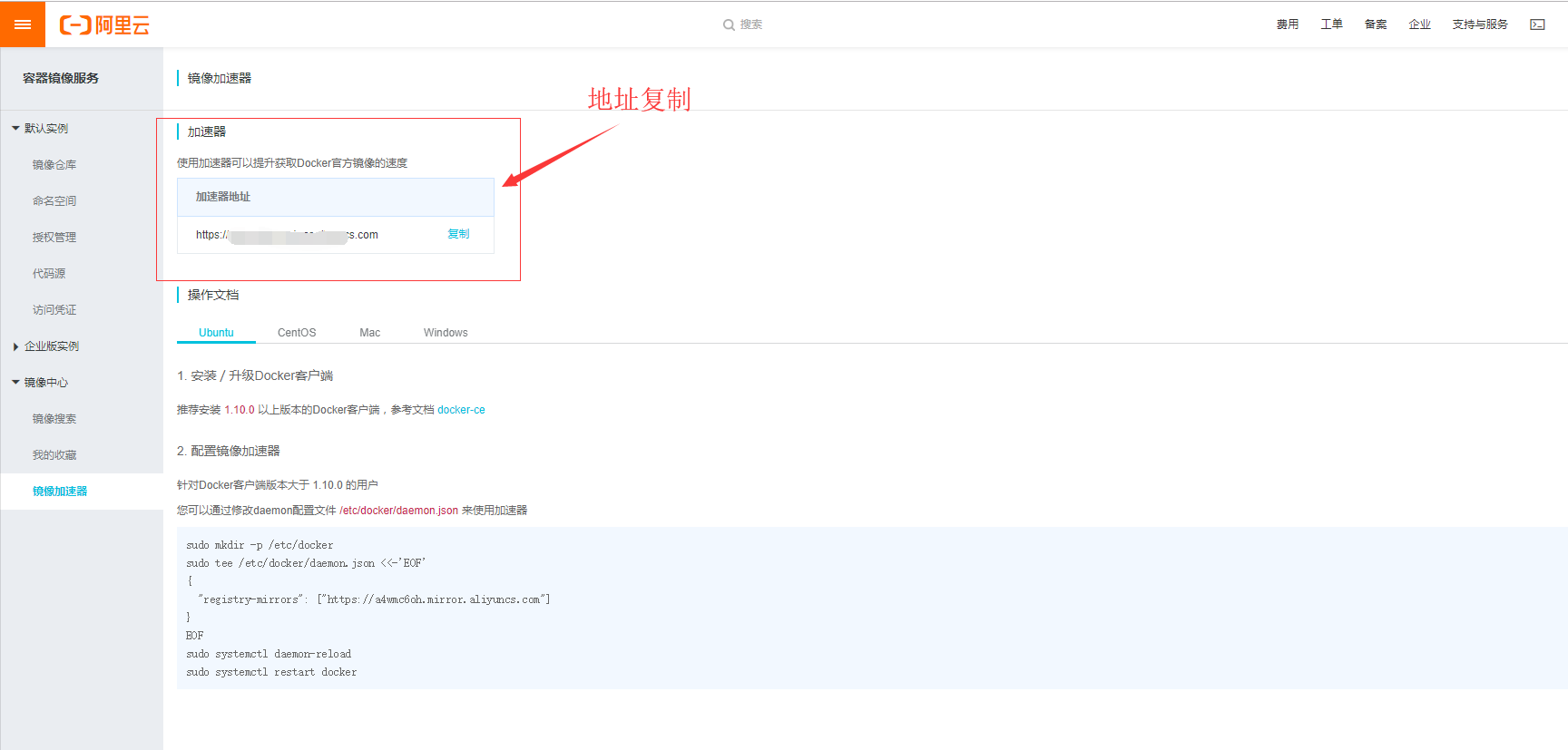Click the search magnifier icon
The width and height of the screenshot is (1568, 750).
[x=729, y=25]
